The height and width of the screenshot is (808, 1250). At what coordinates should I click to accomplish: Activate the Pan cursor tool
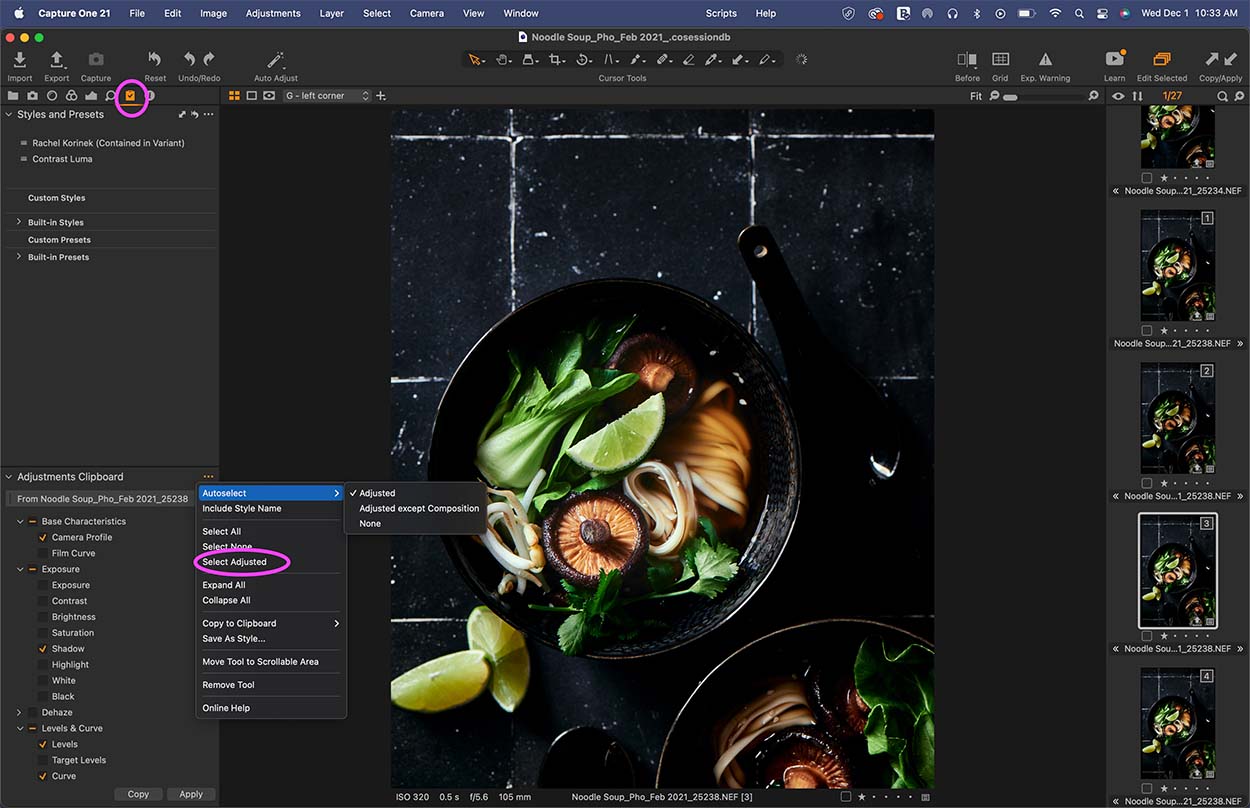(x=503, y=59)
